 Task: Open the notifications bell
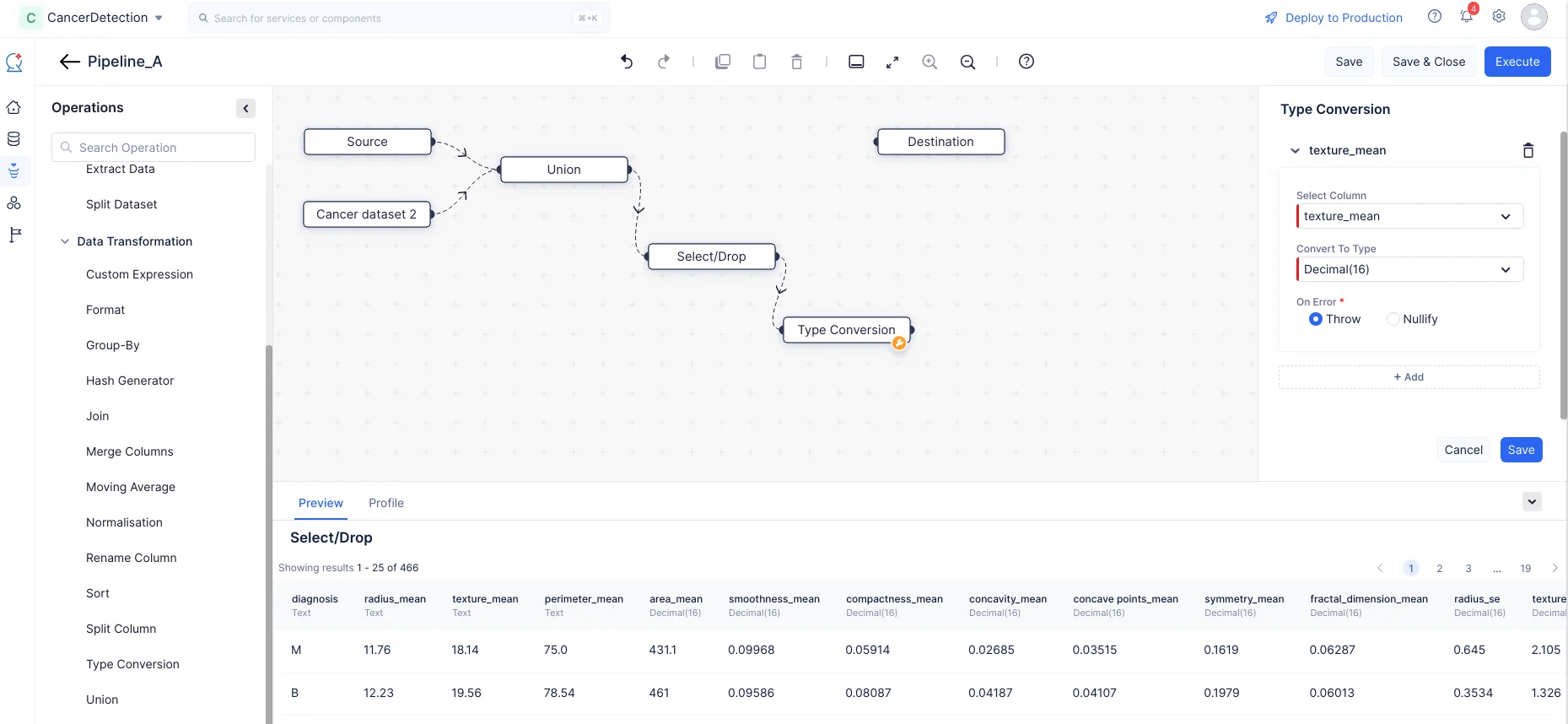pyautogui.click(x=1467, y=16)
